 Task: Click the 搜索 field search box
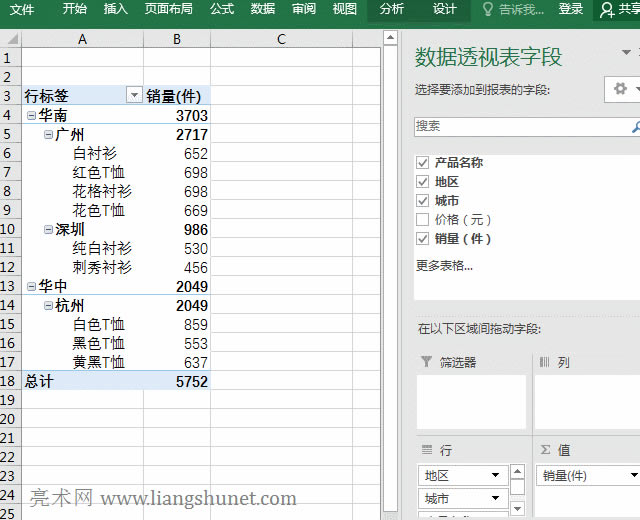pos(520,127)
